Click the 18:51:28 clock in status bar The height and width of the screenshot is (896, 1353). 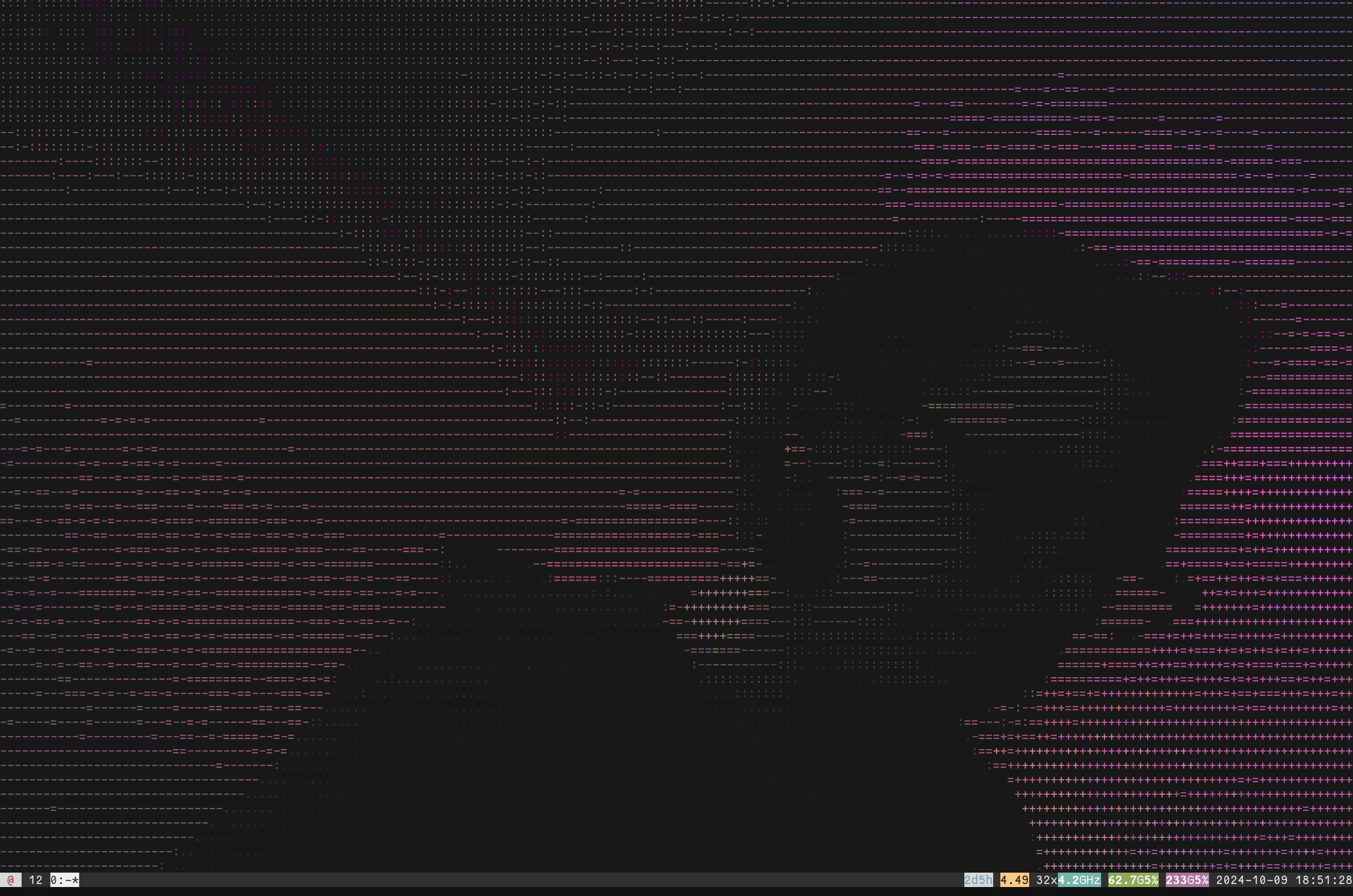(x=1323, y=880)
